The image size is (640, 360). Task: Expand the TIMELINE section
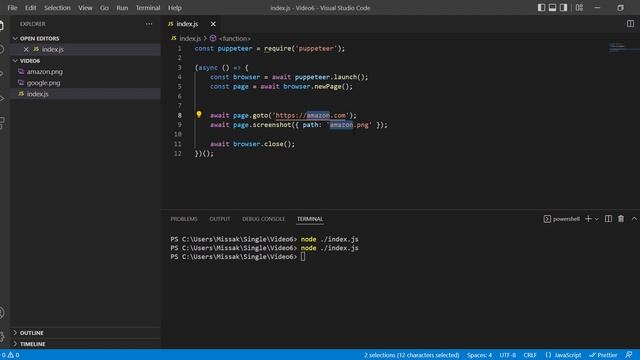click(x=32, y=344)
